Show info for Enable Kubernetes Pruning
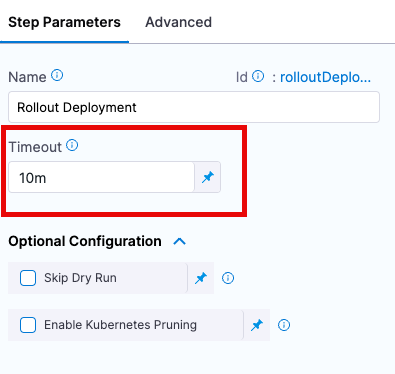Image resolution: width=395 pixels, height=374 pixels. [284, 325]
